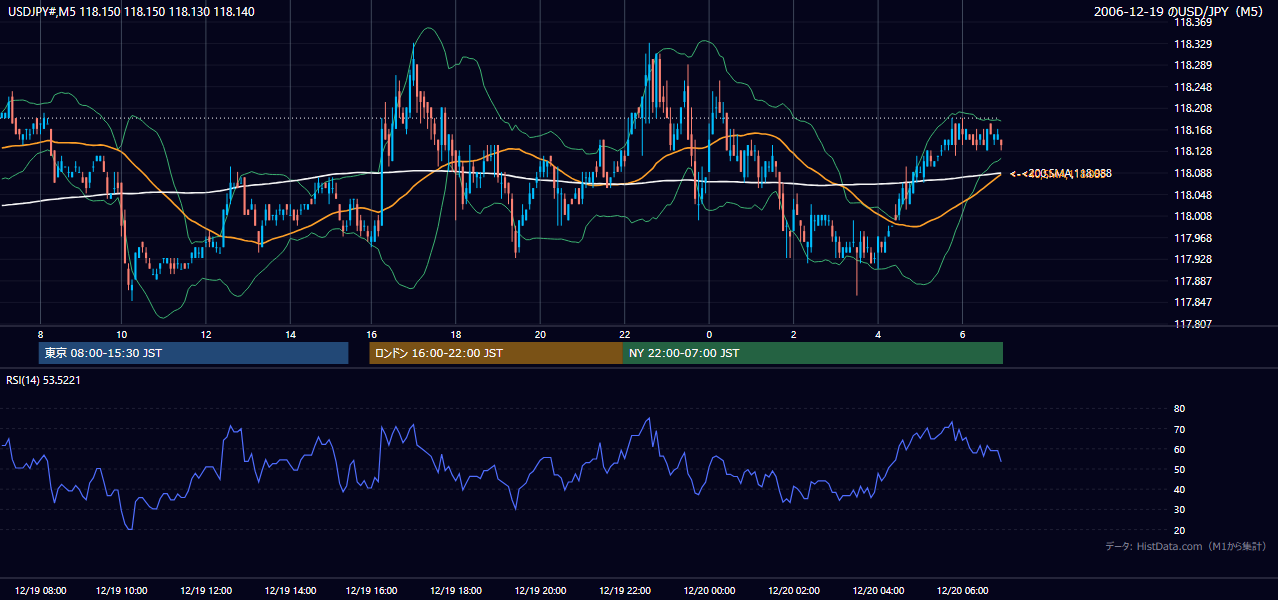Click price axis value 118.208
Screen dimensions: 1278x600
[1193, 108]
